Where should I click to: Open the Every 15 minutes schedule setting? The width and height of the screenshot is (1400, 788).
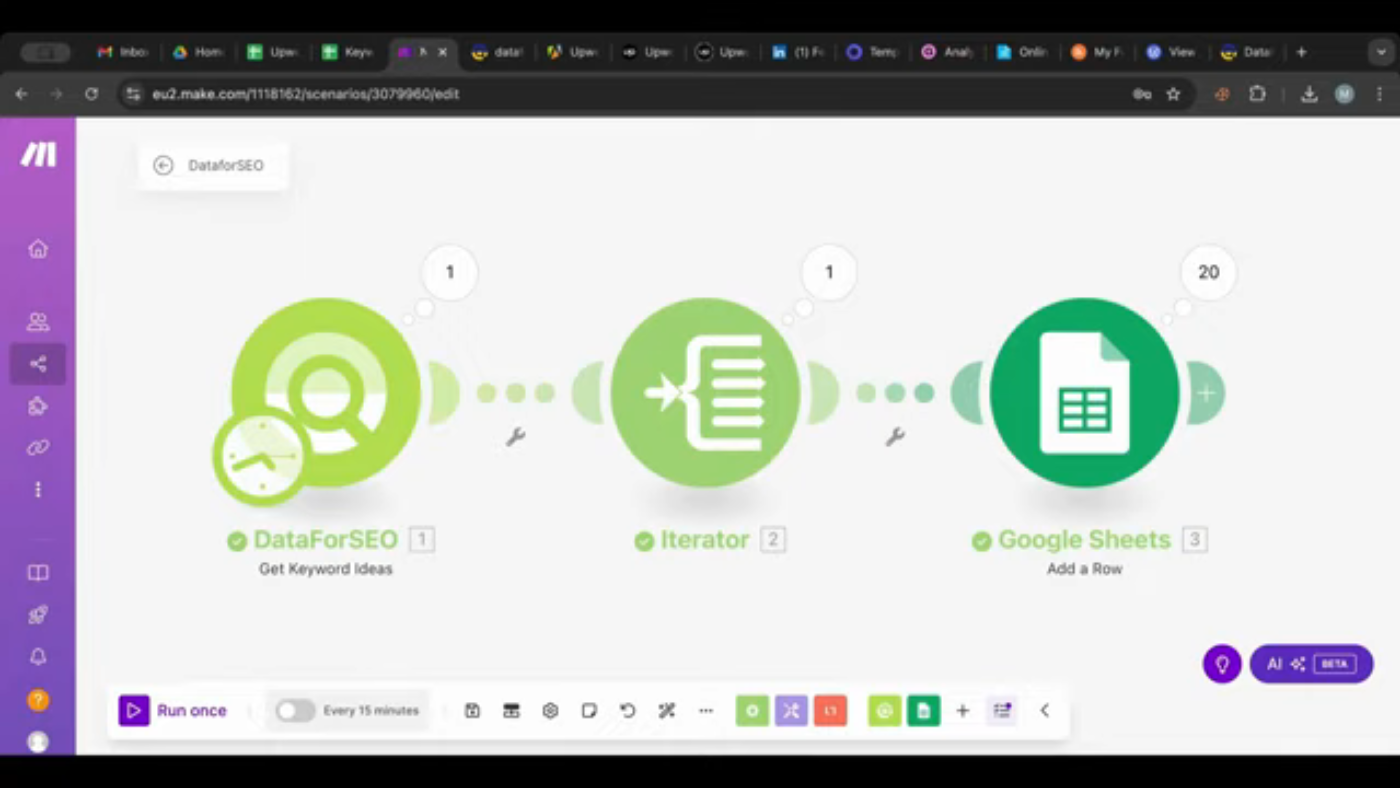click(371, 711)
